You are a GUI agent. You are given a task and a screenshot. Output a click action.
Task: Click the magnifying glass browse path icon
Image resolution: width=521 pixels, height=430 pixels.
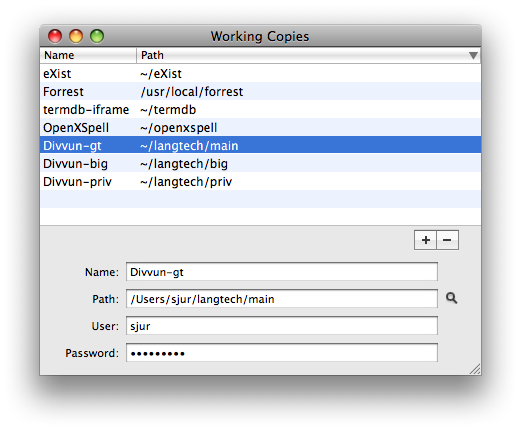click(452, 298)
